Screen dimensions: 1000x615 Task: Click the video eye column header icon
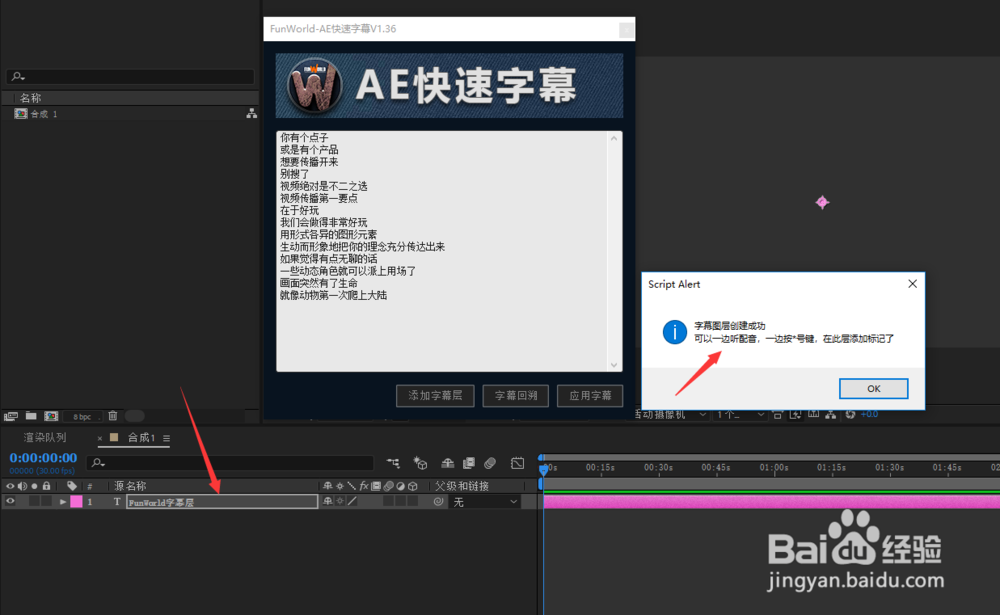pyautogui.click(x=10, y=486)
